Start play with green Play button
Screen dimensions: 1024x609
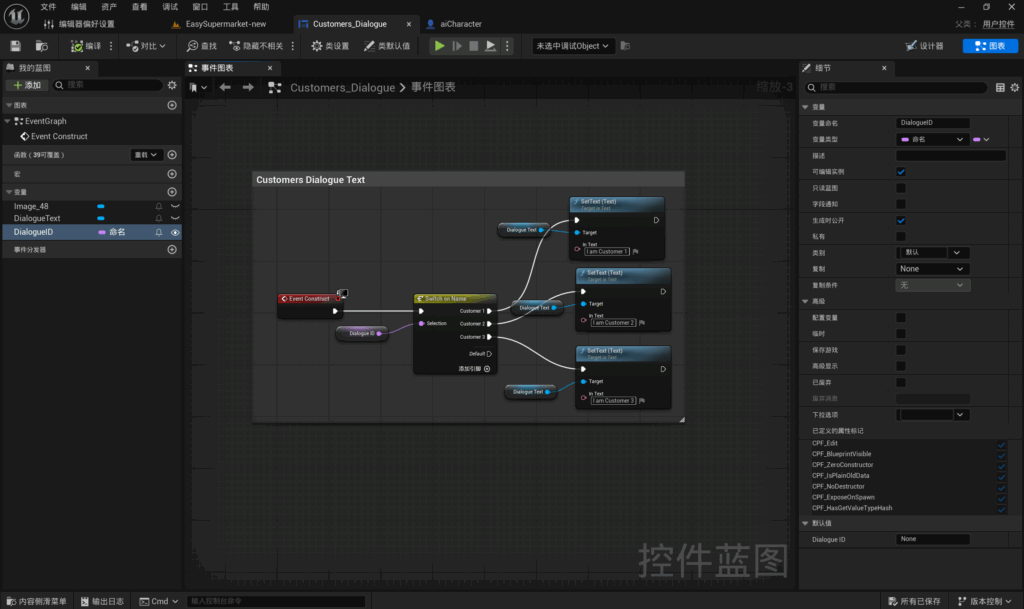(440, 46)
